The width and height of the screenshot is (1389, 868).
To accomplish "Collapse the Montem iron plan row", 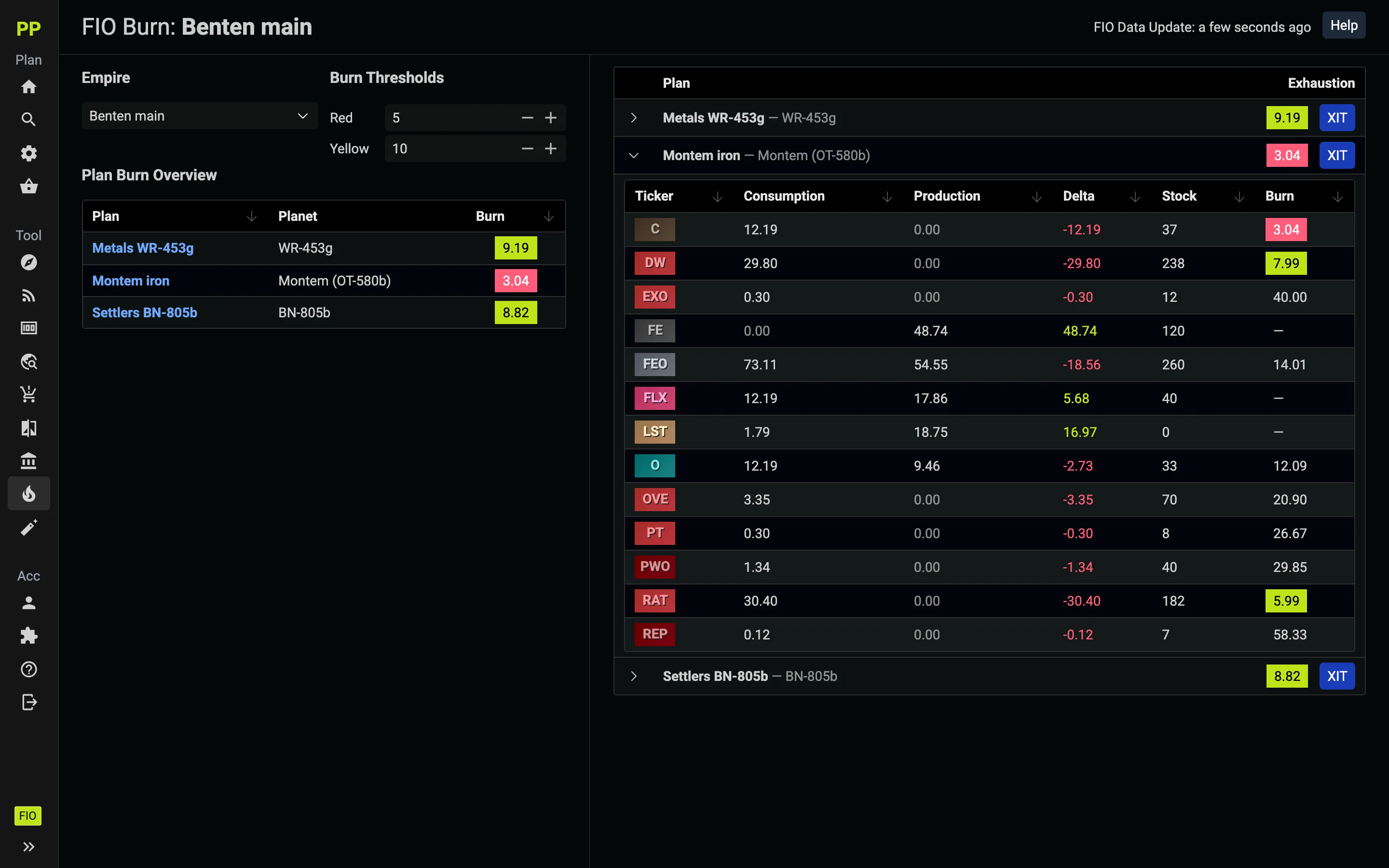I will [x=634, y=156].
